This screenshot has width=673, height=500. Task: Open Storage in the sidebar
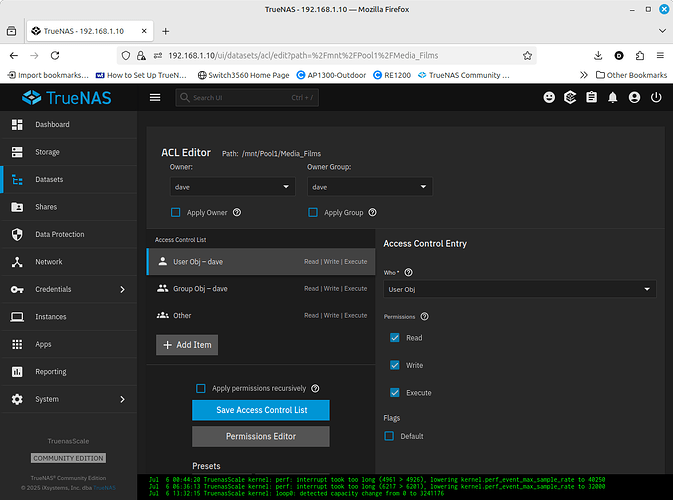[x=69, y=152]
